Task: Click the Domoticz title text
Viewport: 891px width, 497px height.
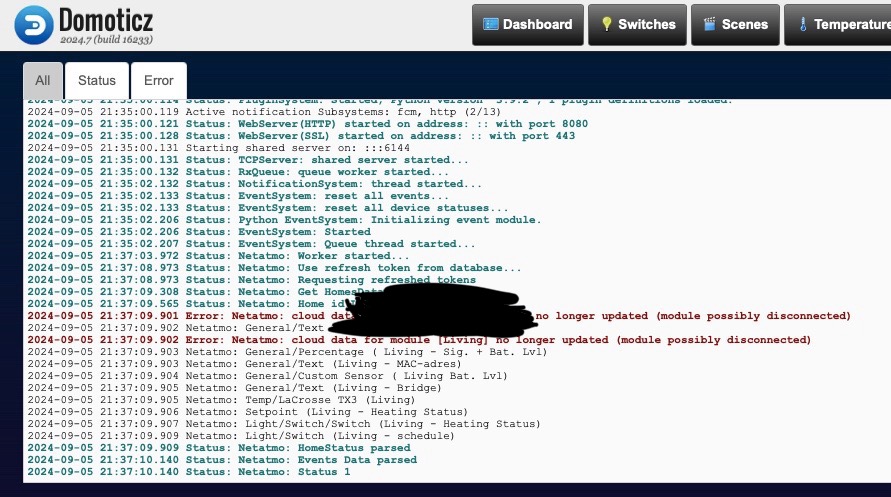Action: pyautogui.click(x=106, y=20)
